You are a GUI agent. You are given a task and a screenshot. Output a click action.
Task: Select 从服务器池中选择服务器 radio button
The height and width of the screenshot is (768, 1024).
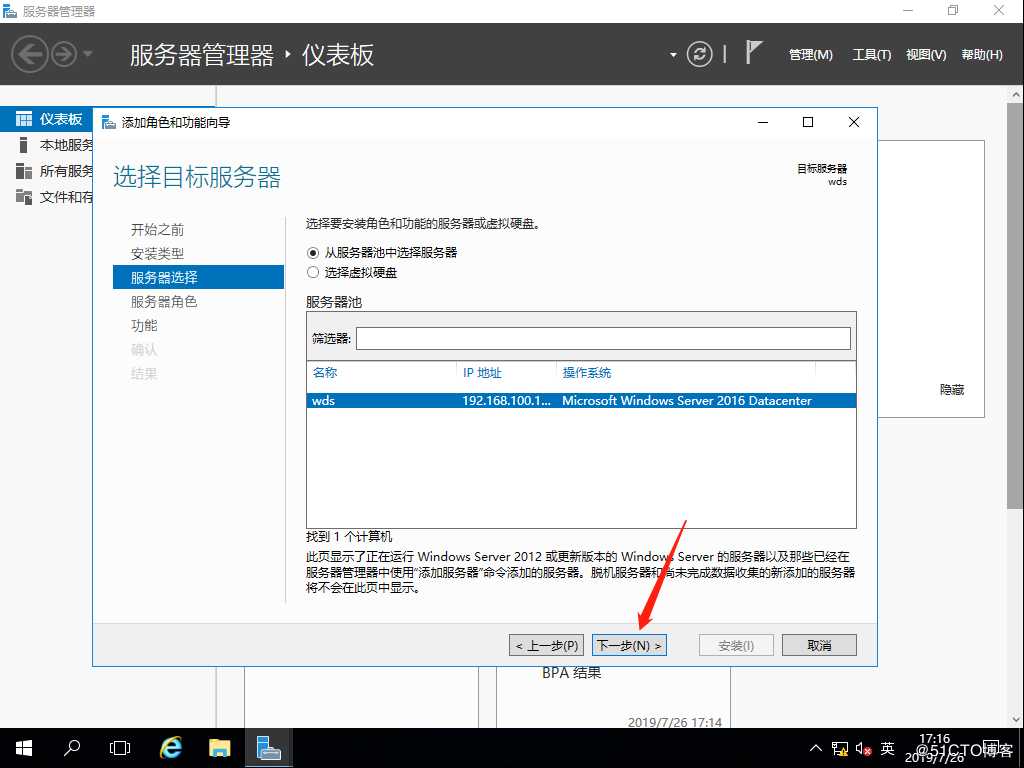coord(313,253)
